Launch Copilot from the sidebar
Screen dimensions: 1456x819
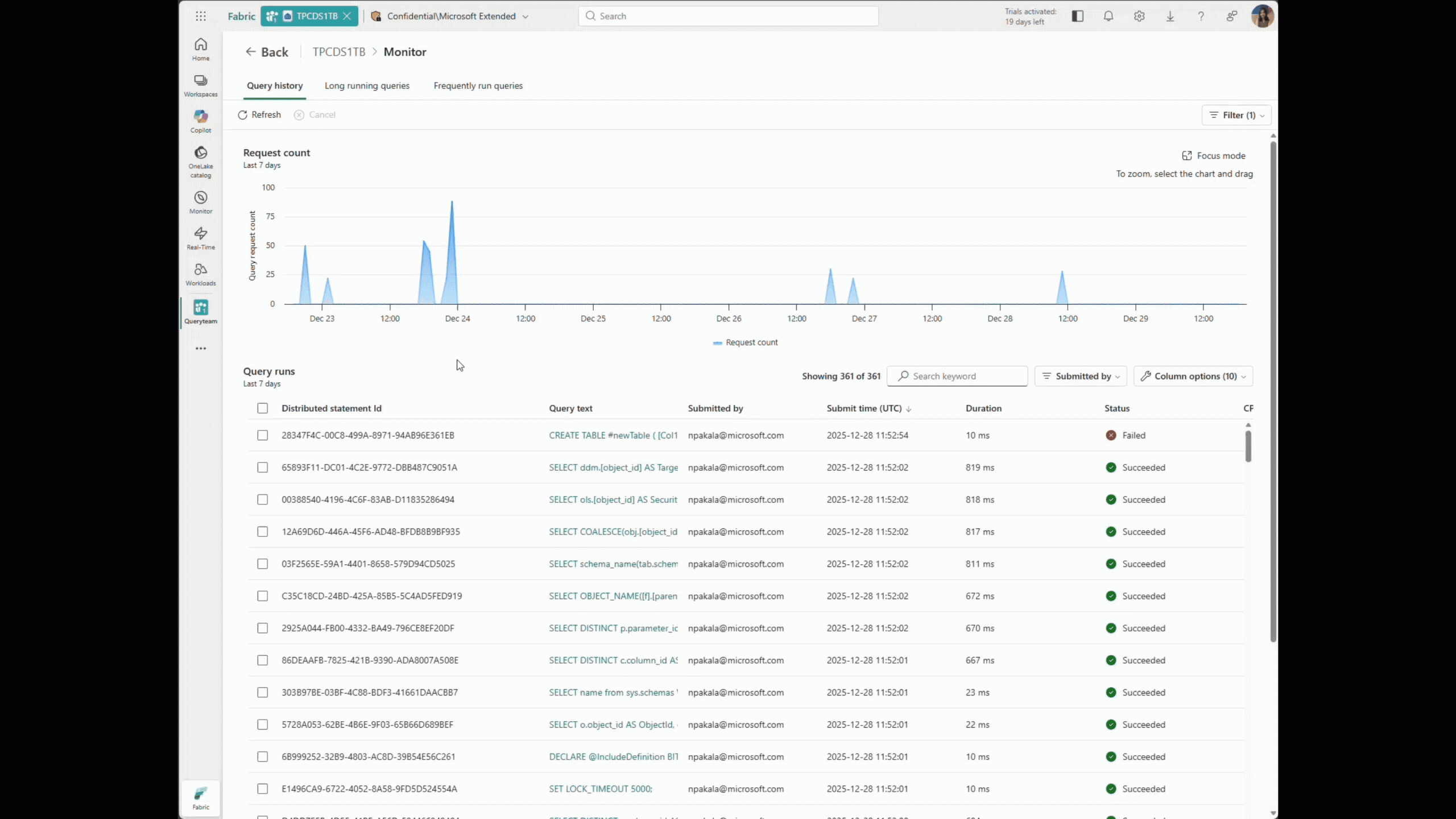(200, 121)
